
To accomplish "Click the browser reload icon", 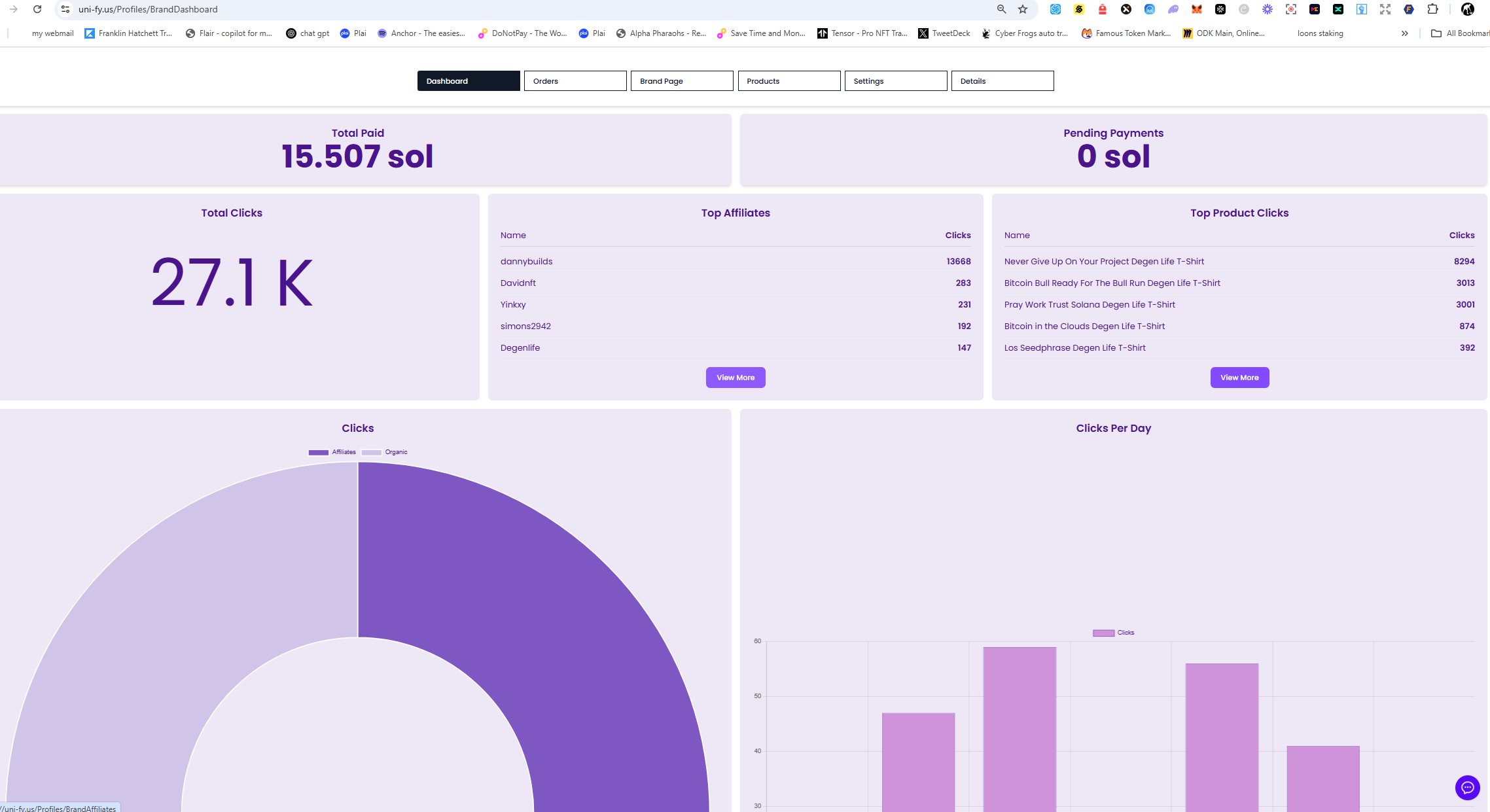I will 37,9.
